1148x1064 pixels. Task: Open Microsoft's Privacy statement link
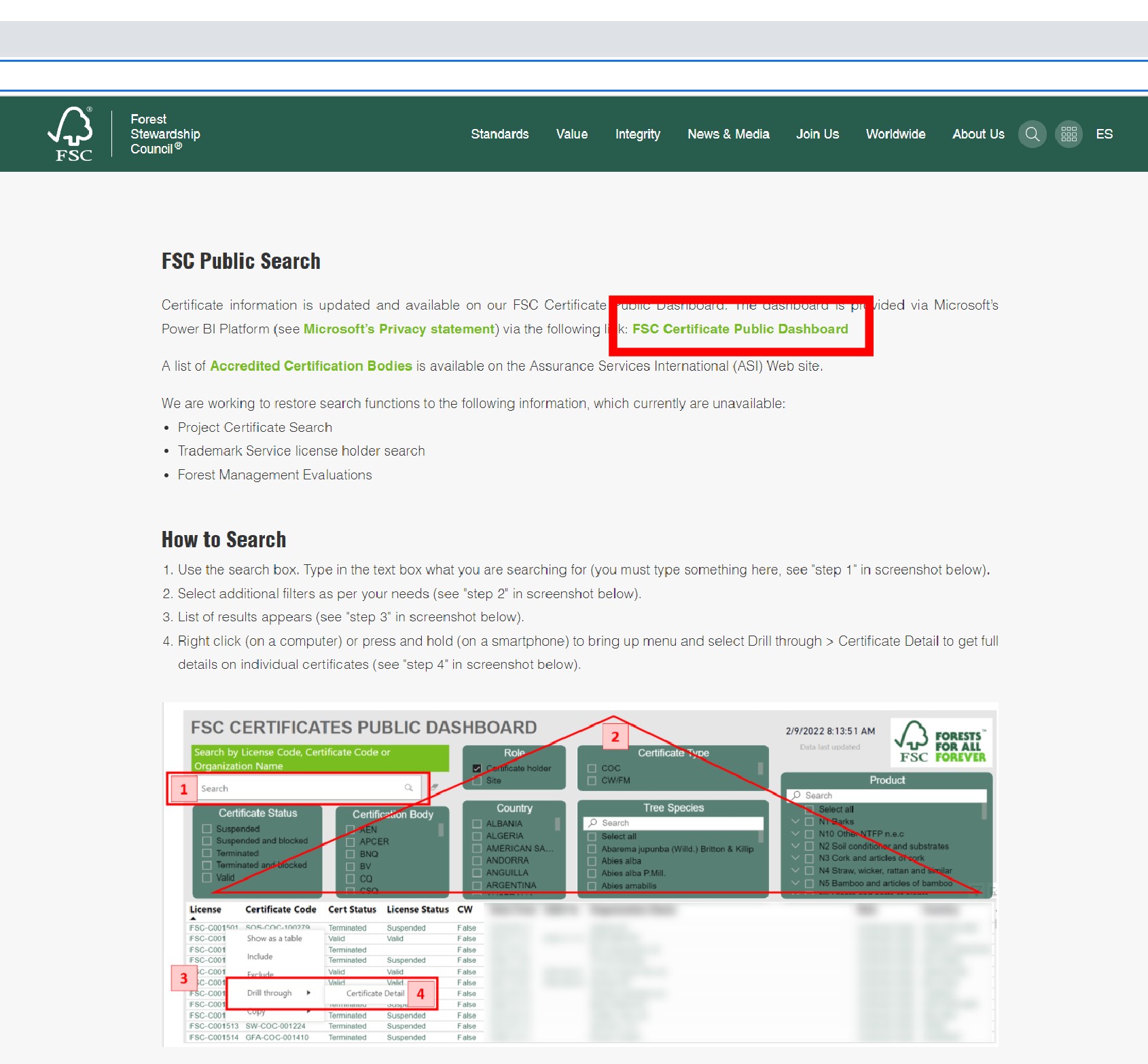tap(399, 329)
